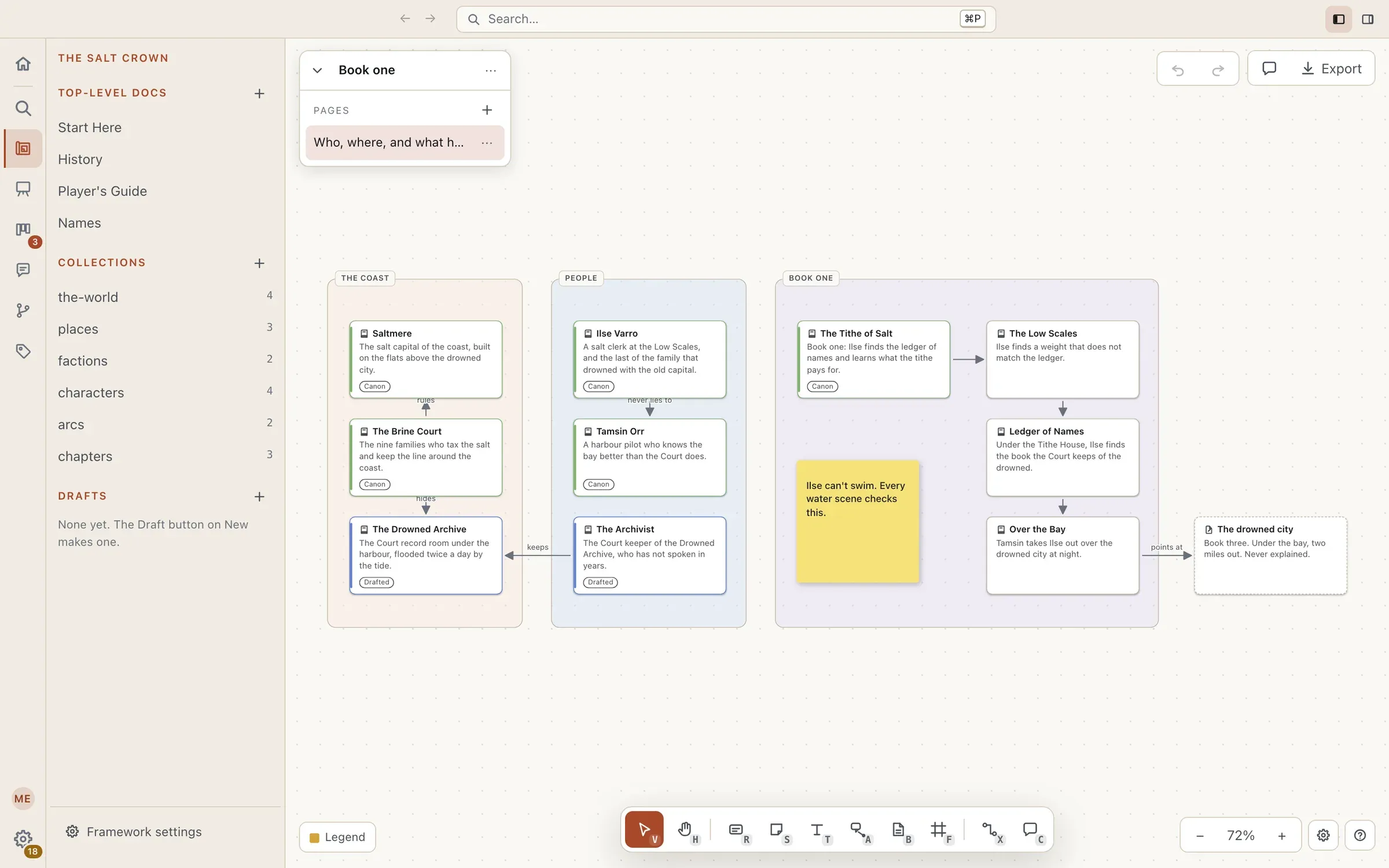The width and height of the screenshot is (1389, 868).
Task: Open search from the left rail magnifier
Action: click(23, 108)
